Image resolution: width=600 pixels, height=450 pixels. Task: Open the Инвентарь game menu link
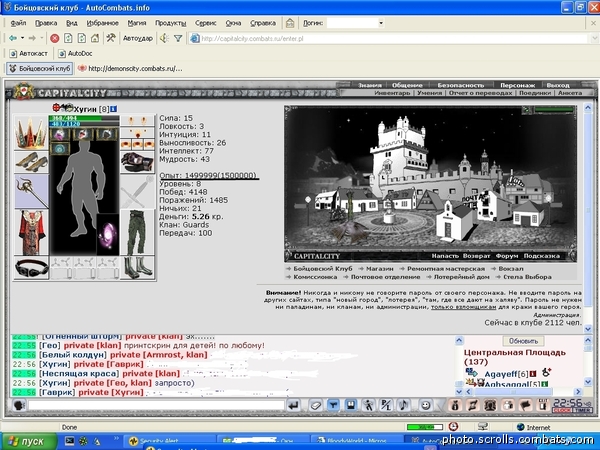pyautogui.click(x=392, y=93)
